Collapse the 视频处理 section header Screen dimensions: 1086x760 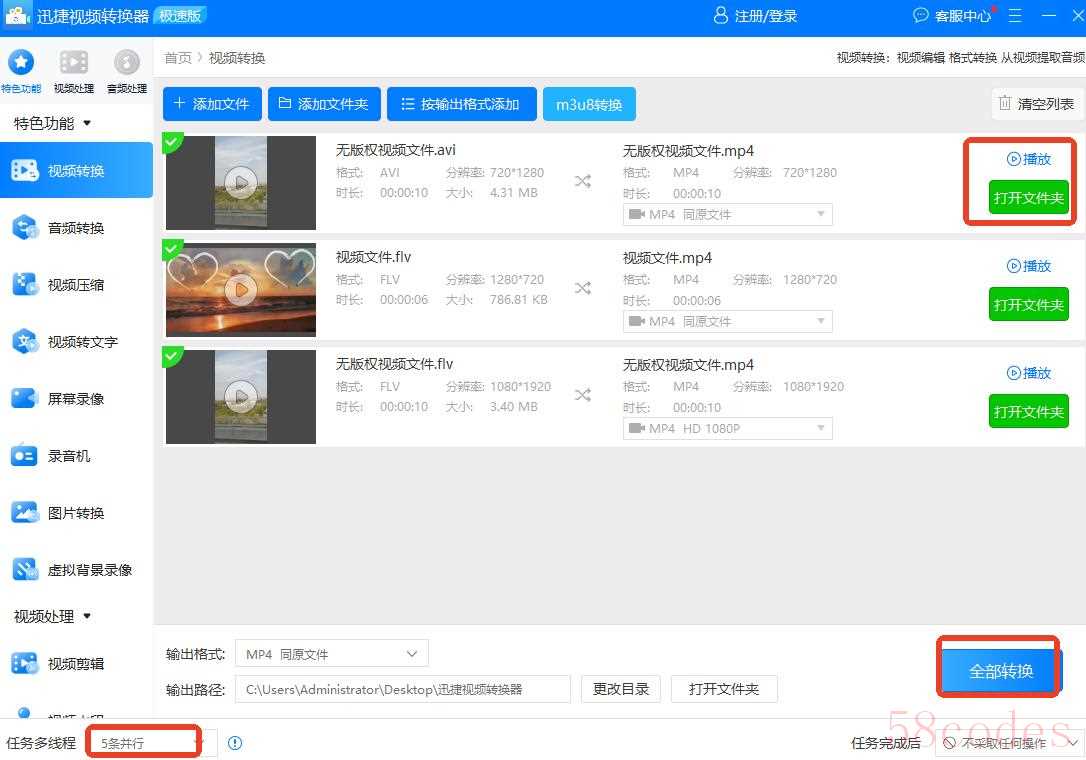pyautogui.click(x=52, y=616)
